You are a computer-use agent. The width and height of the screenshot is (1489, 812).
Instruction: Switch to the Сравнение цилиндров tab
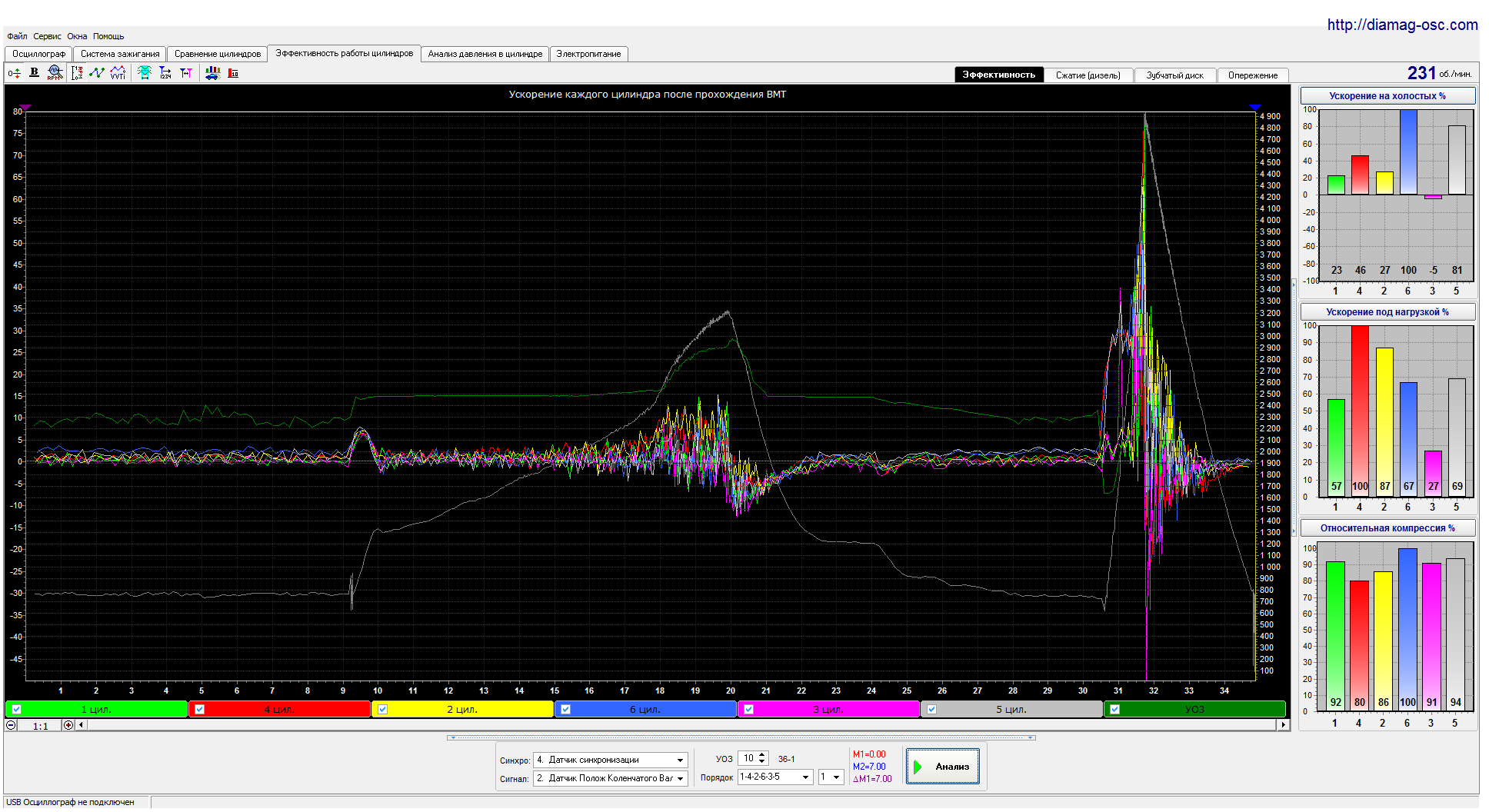pyautogui.click(x=218, y=54)
